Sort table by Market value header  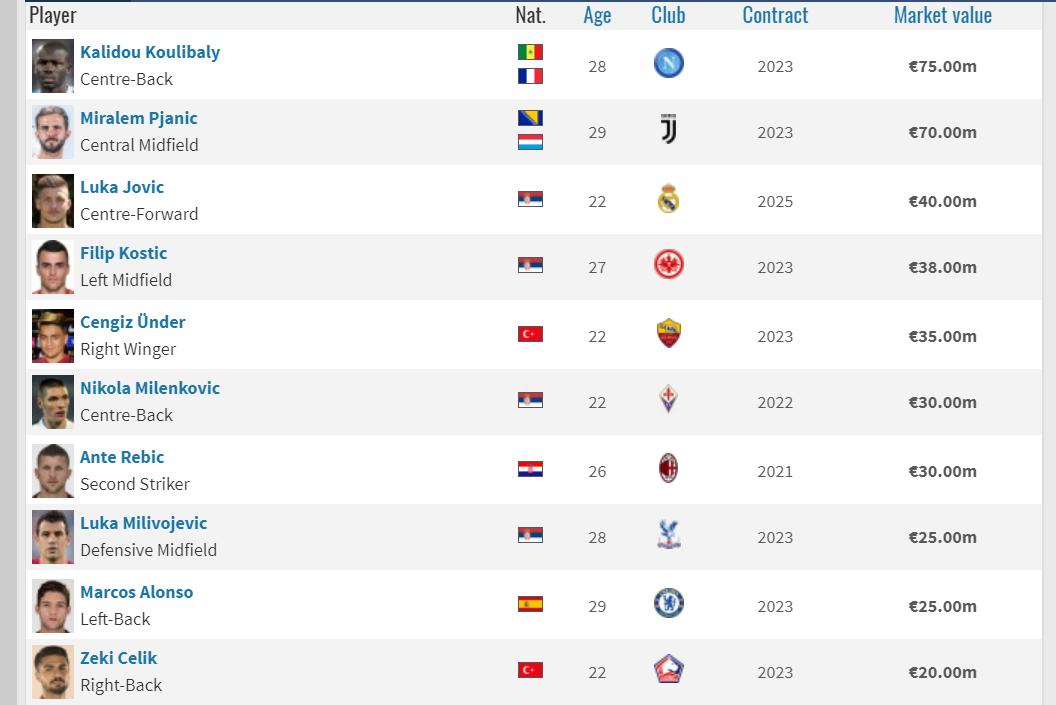[x=942, y=15]
